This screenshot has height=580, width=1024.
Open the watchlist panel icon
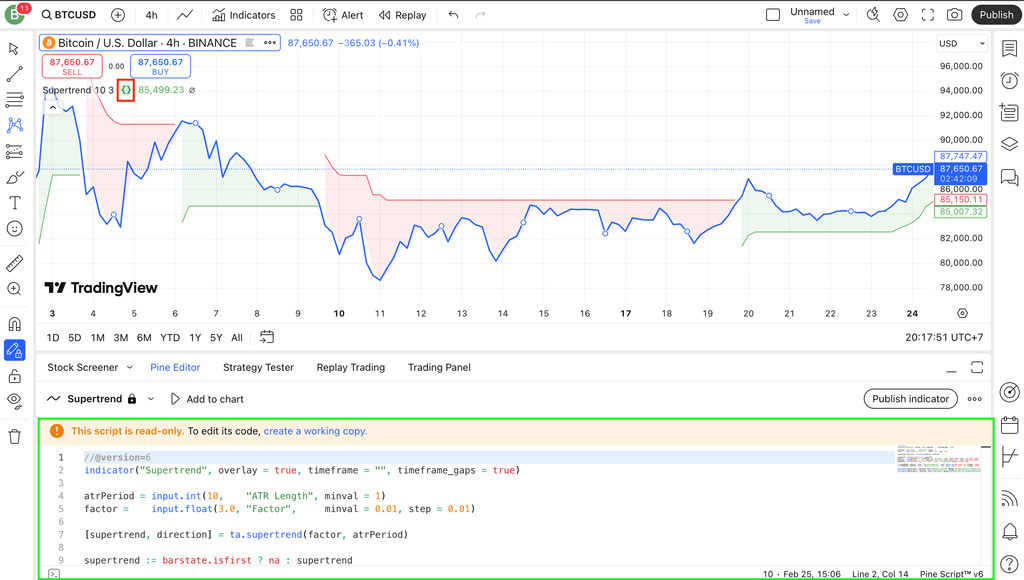coord(1009,49)
